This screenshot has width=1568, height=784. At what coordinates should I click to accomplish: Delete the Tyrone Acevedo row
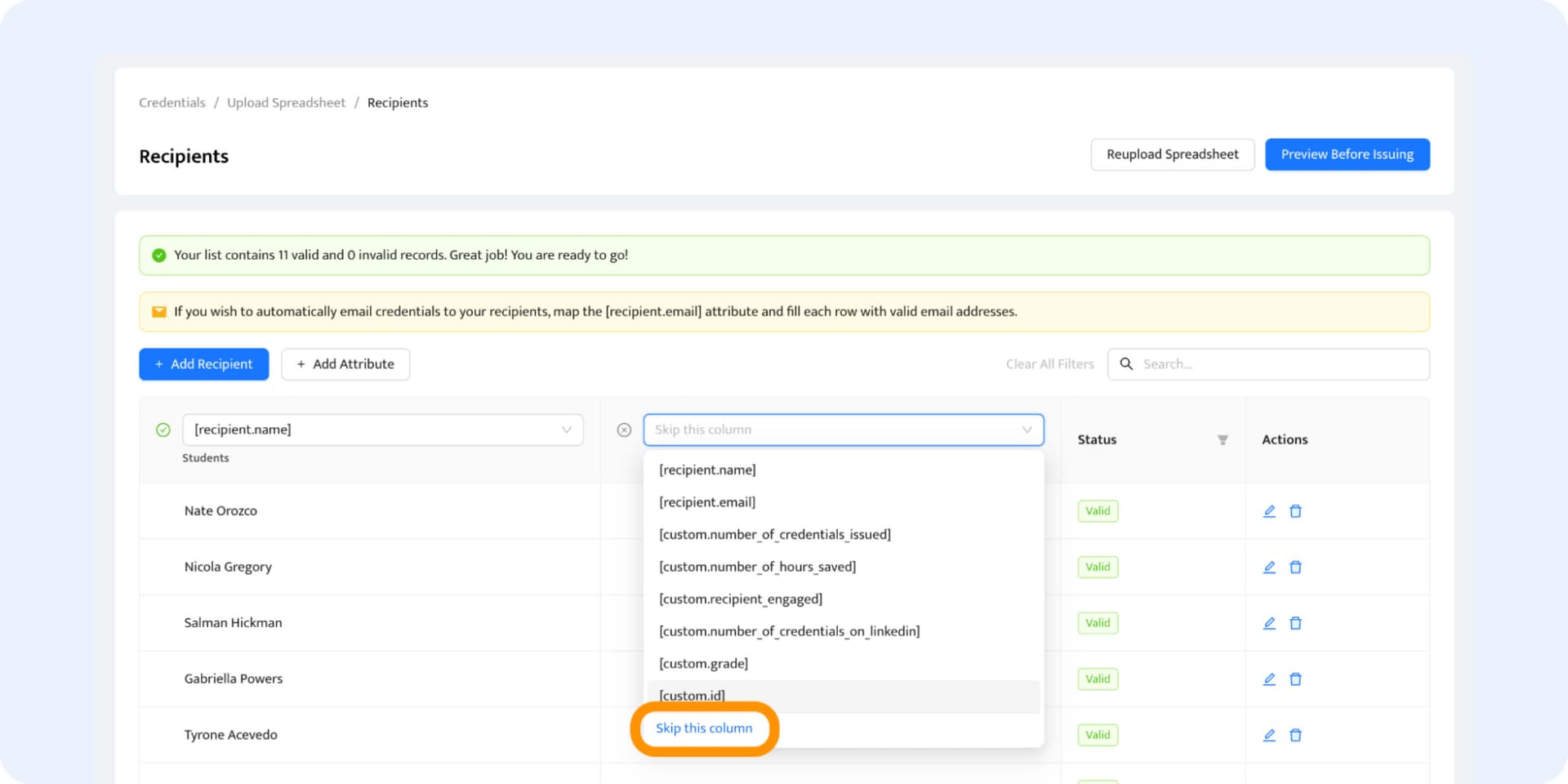click(x=1295, y=735)
